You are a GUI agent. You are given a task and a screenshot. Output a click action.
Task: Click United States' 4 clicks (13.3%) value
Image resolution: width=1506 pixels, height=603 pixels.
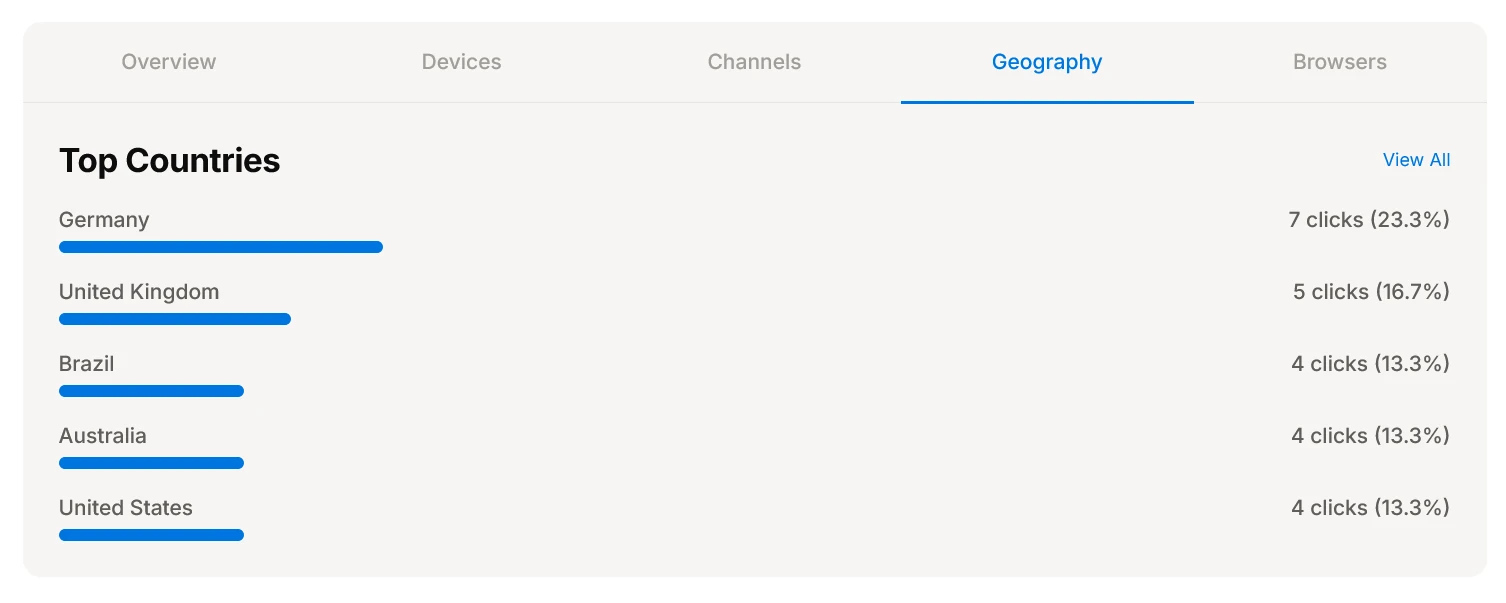[1370, 508]
